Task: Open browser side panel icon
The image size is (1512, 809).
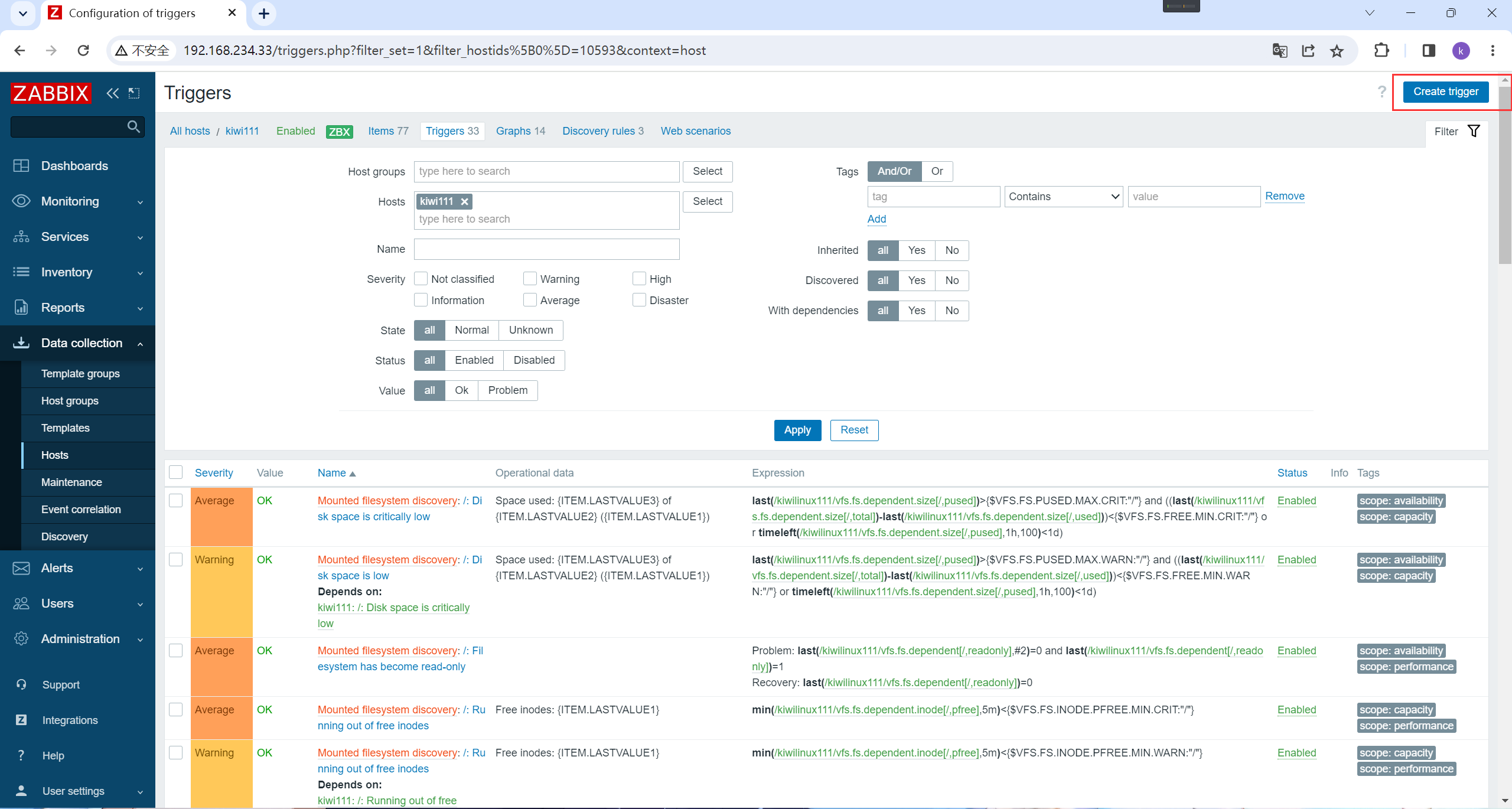Action: (x=1429, y=51)
